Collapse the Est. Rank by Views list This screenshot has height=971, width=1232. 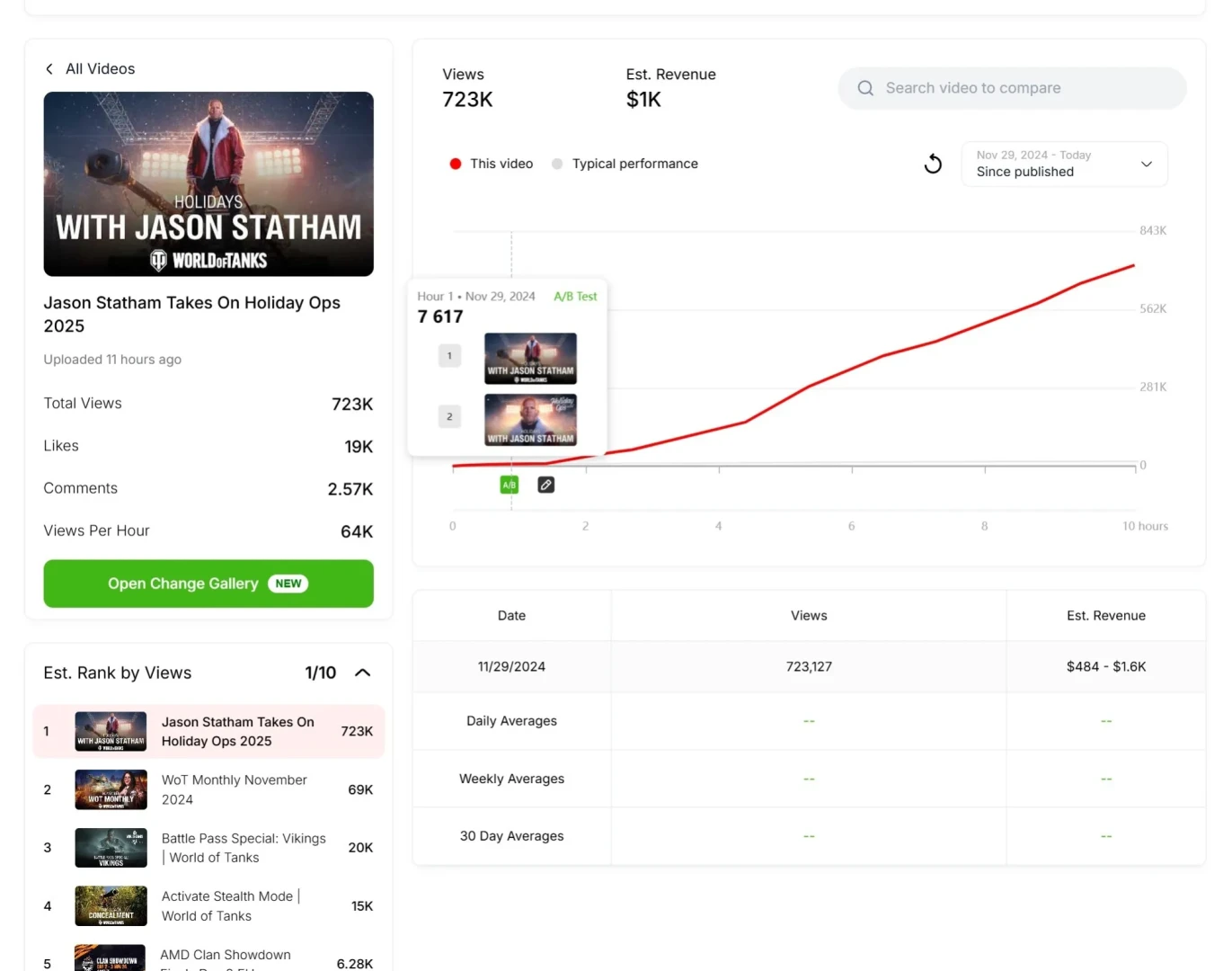(363, 673)
